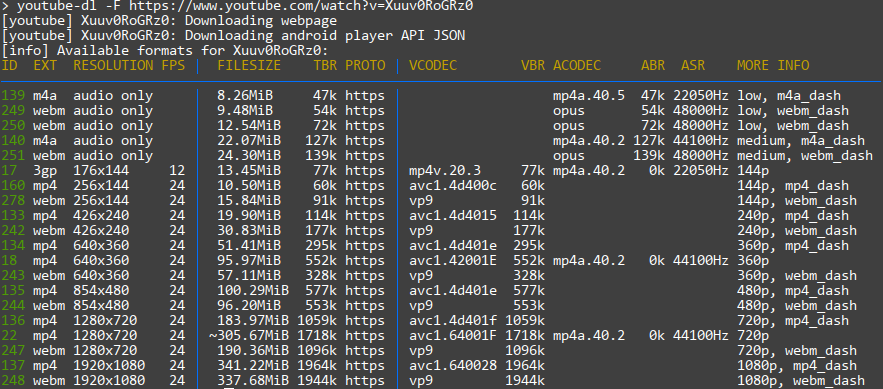883x389 pixels.
Task: Select the format ID 160
Action: coord(14,186)
